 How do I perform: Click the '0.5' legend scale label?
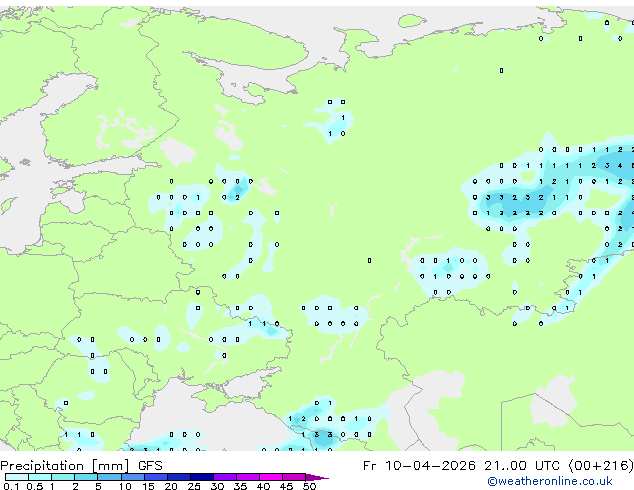(35, 486)
